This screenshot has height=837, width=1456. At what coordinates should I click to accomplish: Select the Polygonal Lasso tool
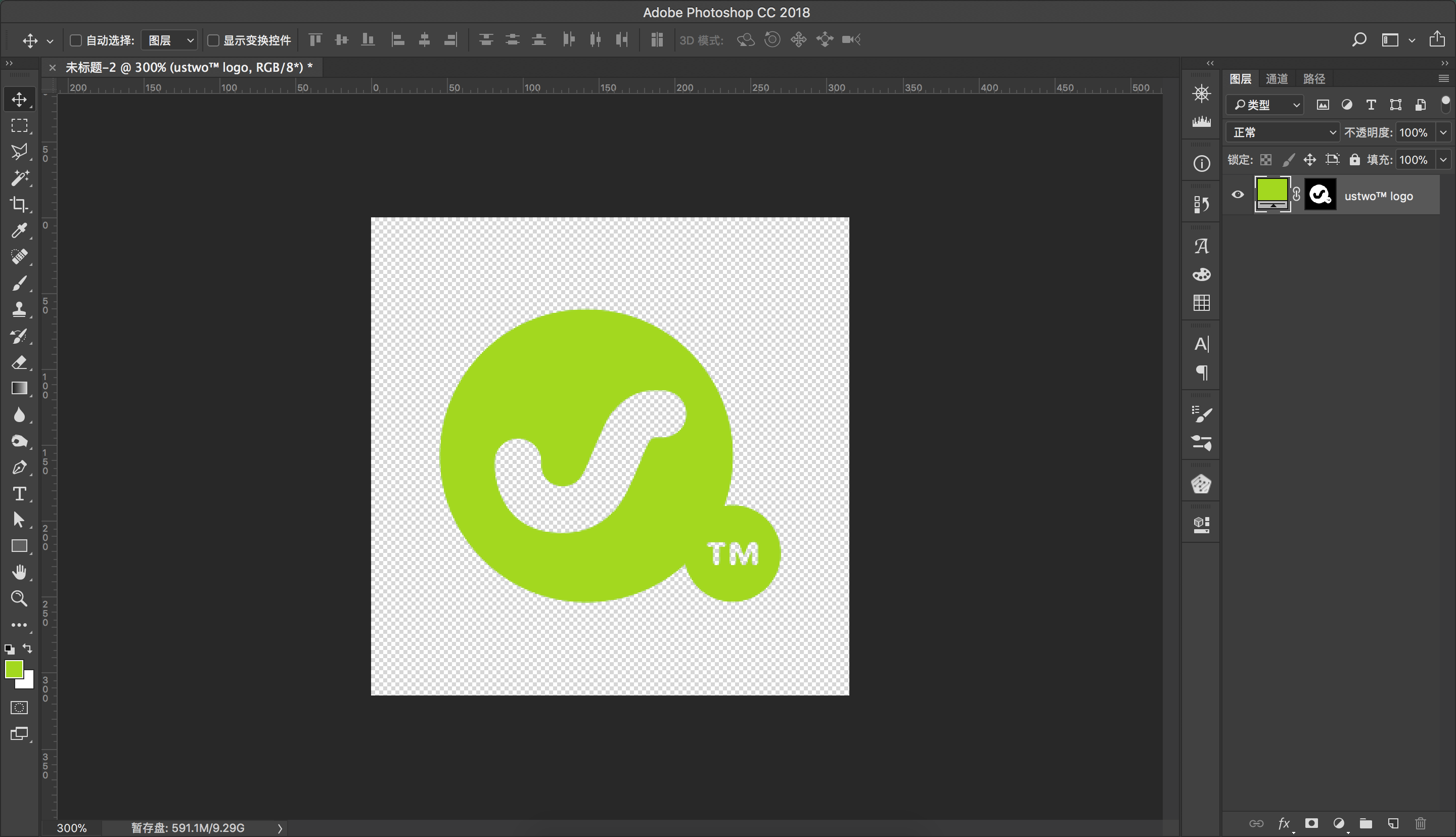[x=19, y=152]
